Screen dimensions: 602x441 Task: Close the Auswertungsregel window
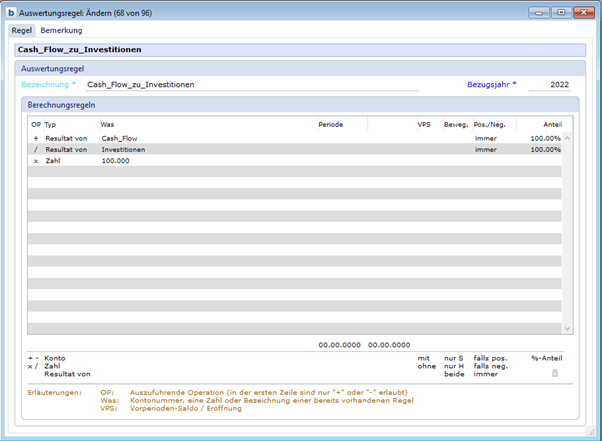click(x=583, y=12)
